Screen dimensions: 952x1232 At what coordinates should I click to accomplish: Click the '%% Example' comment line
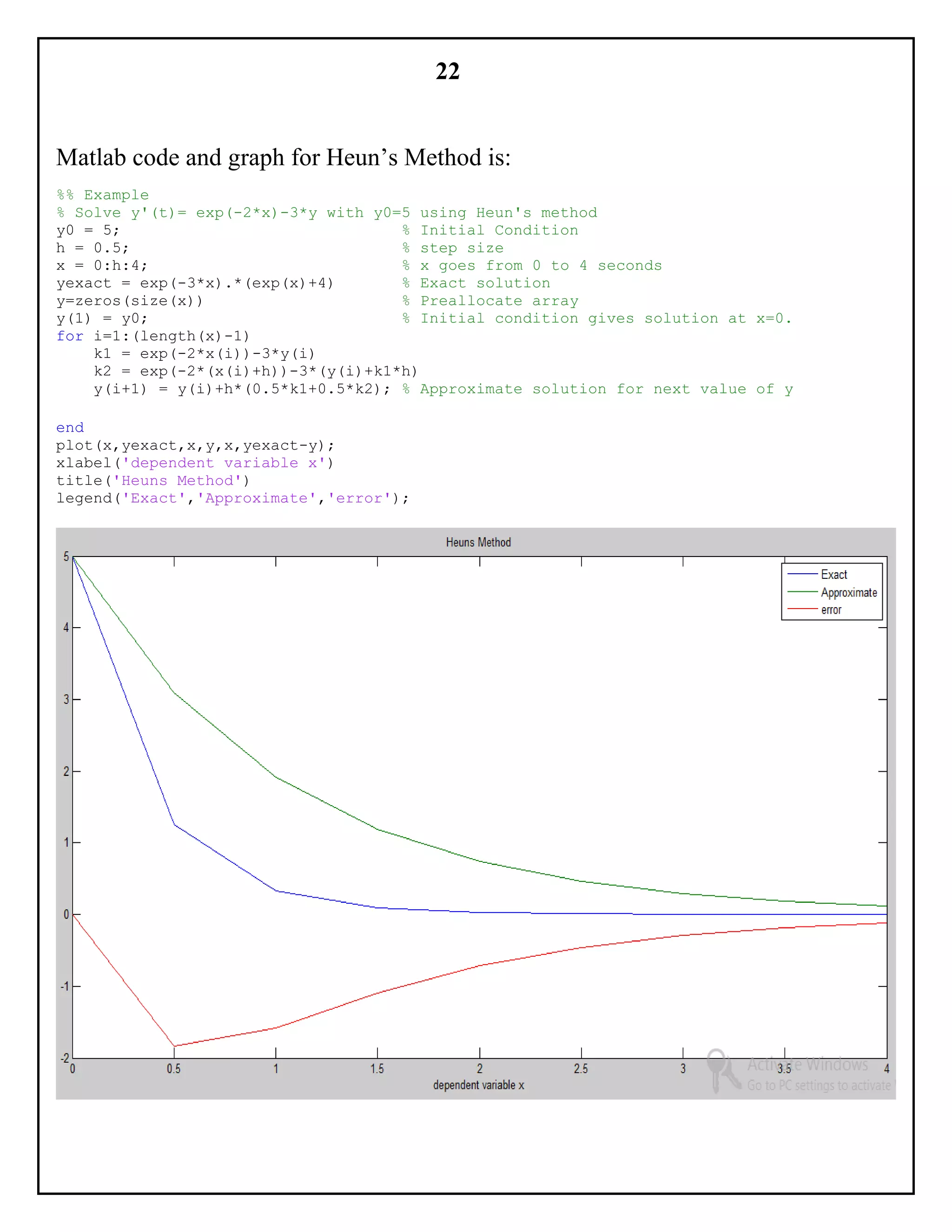coord(103,195)
